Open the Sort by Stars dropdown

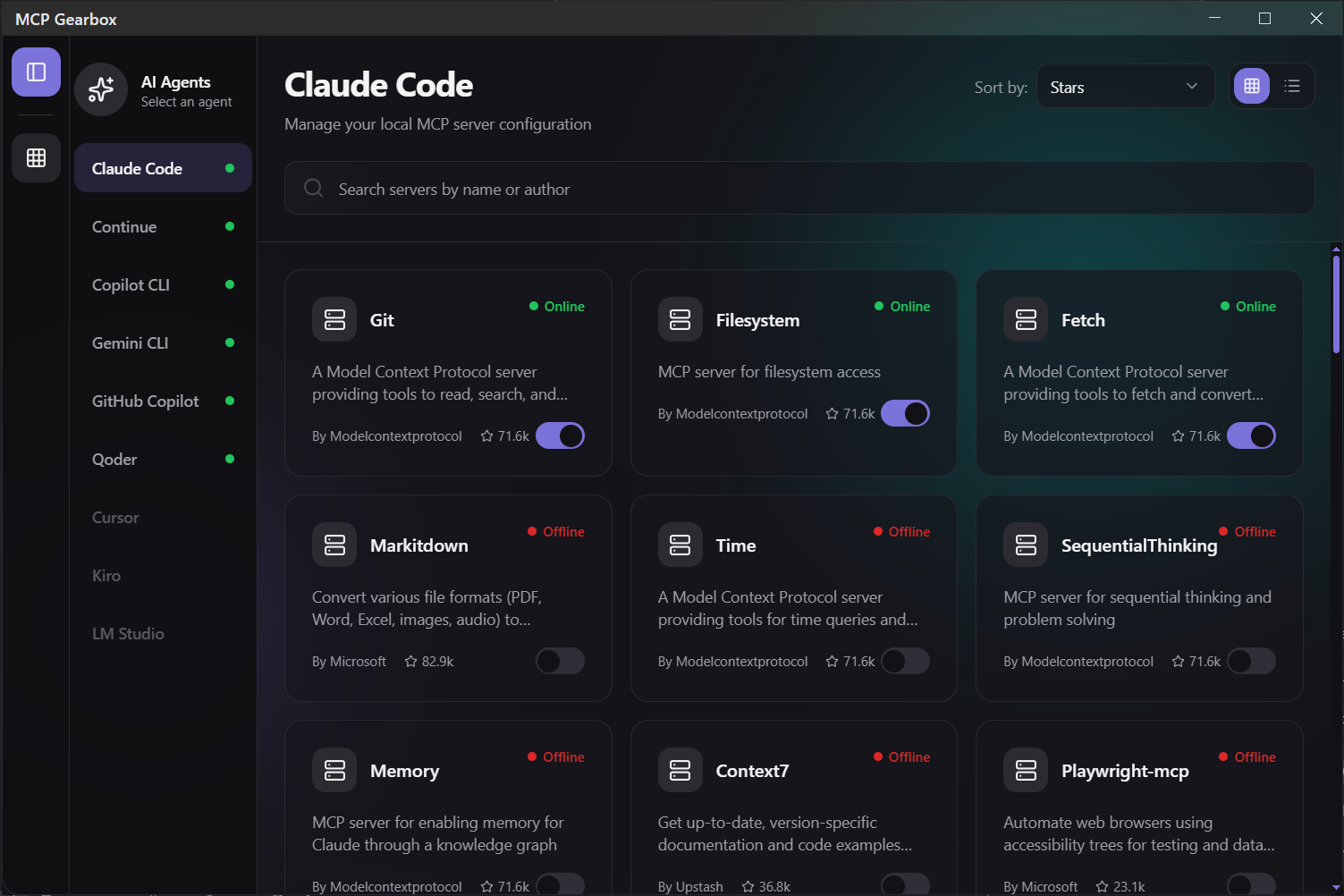pyautogui.click(x=1125, y=87)
